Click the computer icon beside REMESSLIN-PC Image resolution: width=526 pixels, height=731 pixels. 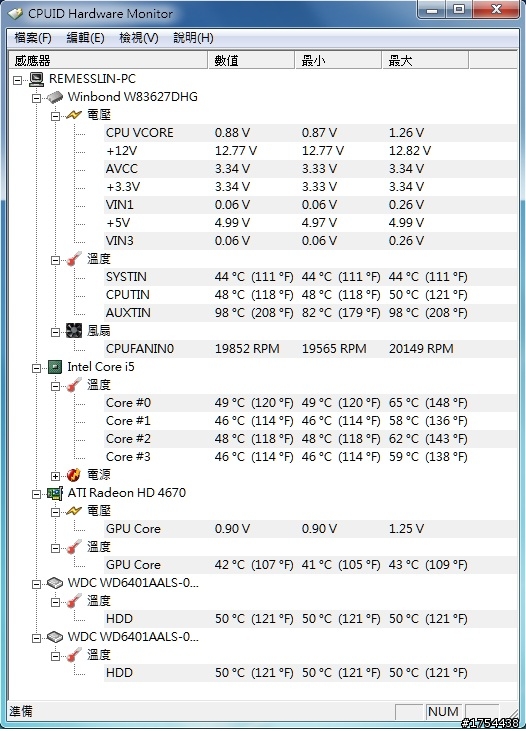click(36, 79)
